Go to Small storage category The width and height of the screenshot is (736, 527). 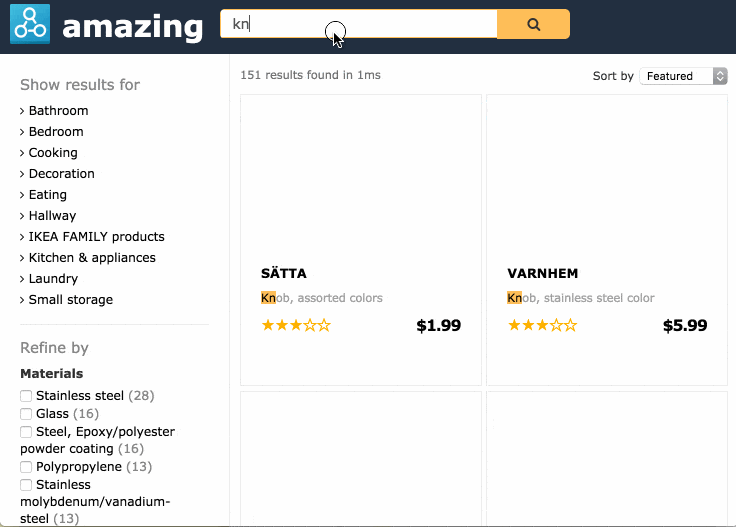click(x=70, y=300)
